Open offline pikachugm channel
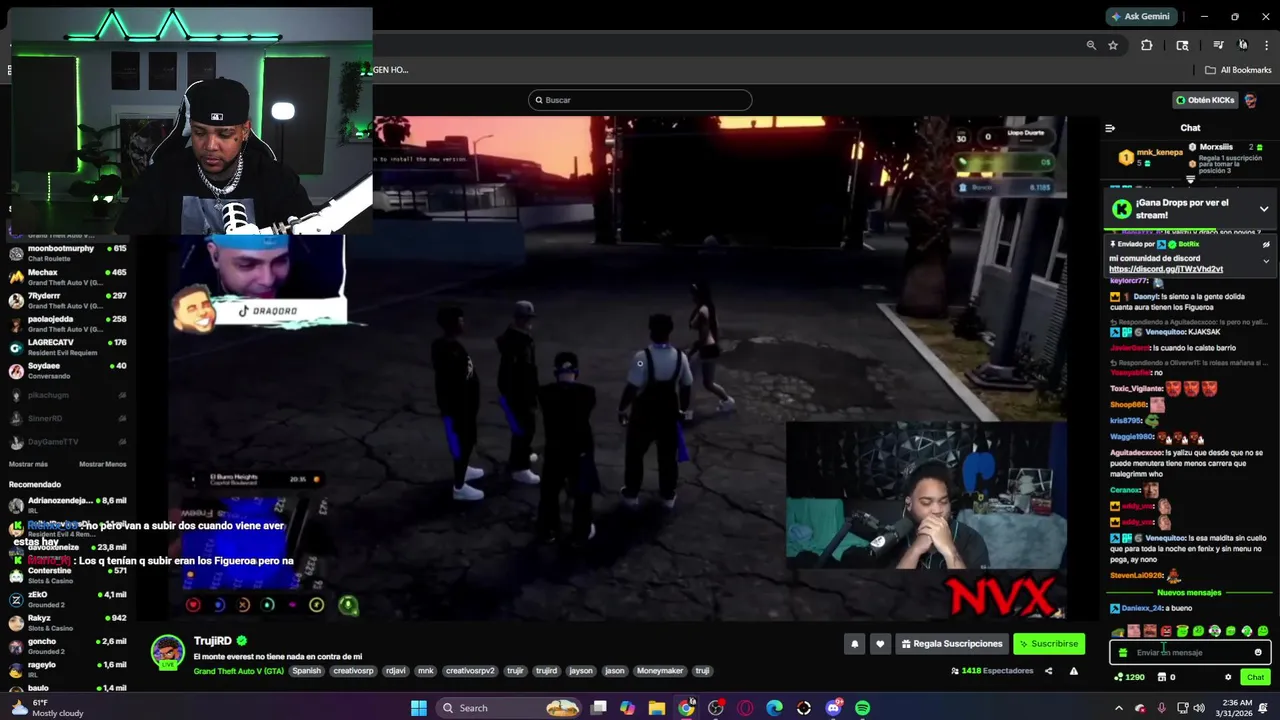This screenshot has height=720, width=1280. pyautogui.click(x=68, y=395)
